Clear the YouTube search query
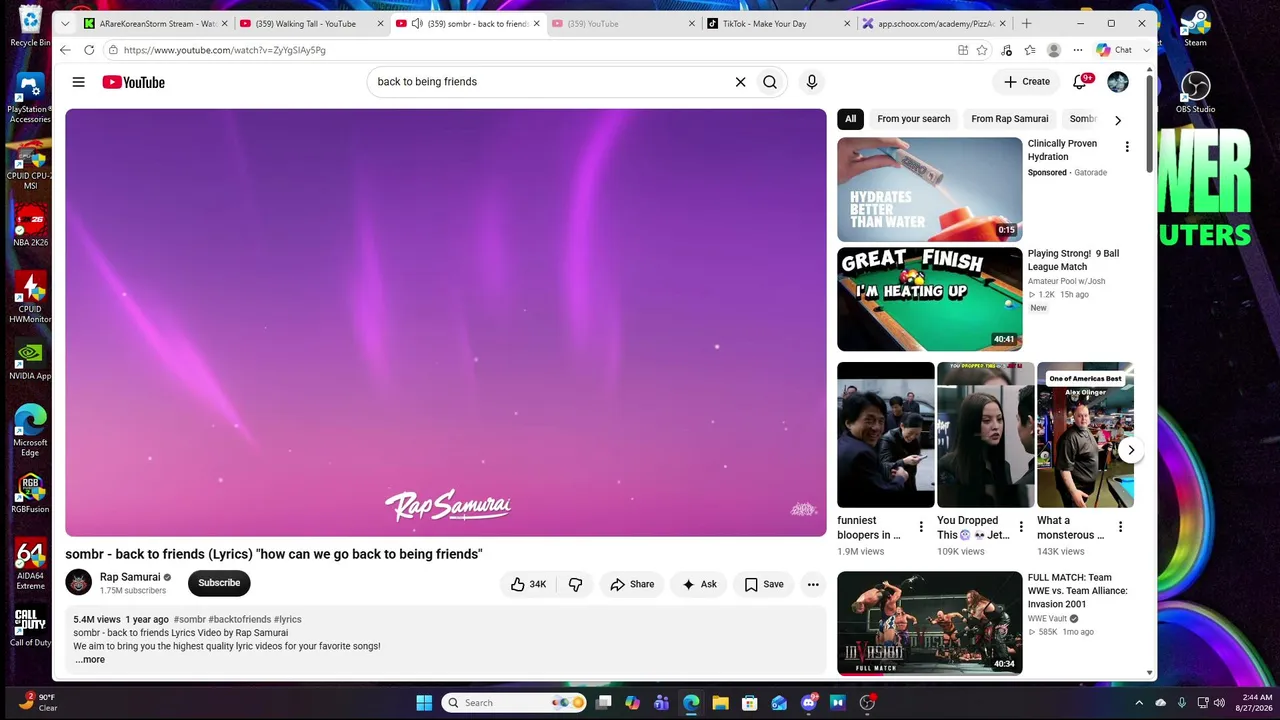Image resolution: width=1280 pixels, height=720 pixels. coord(740,82)
